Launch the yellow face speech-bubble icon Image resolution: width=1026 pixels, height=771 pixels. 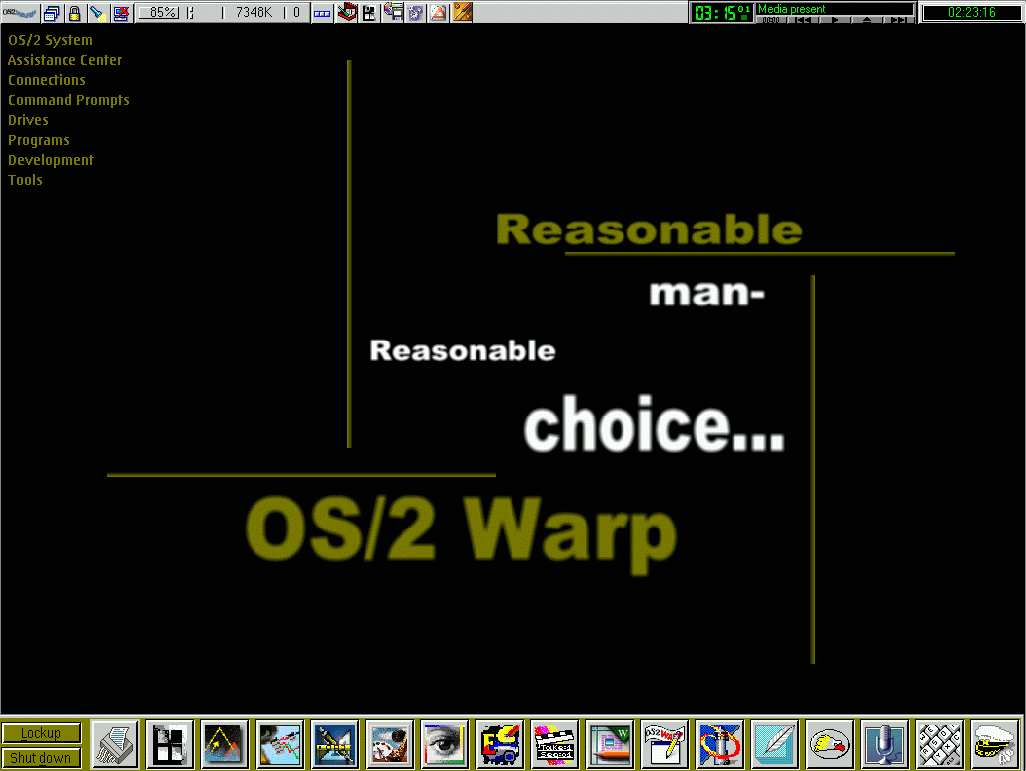[830, 744]
